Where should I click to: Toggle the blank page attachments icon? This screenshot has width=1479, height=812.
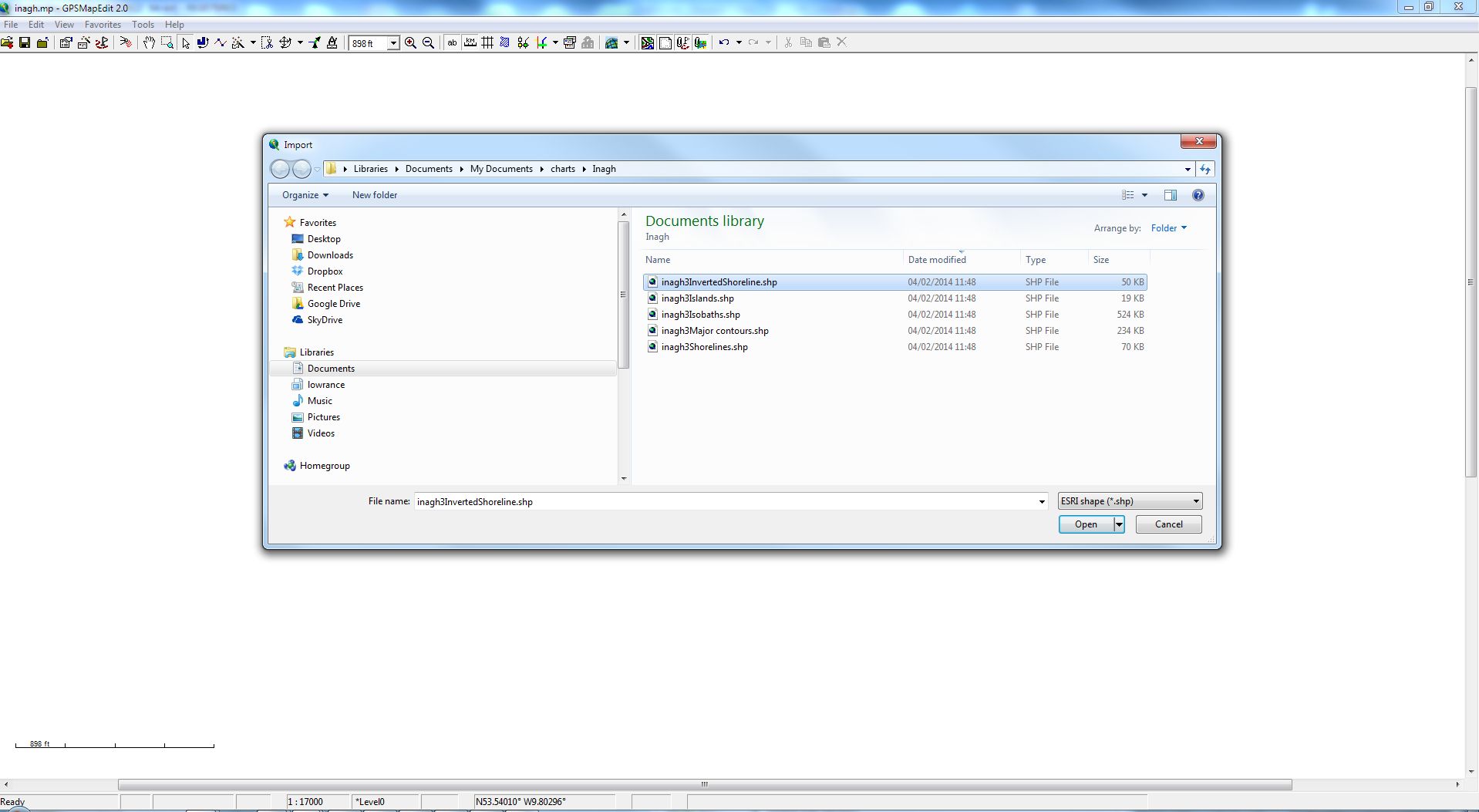[x=665, y=42]
